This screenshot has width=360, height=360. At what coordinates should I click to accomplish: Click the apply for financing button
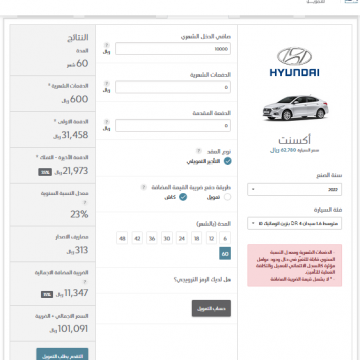62,354
